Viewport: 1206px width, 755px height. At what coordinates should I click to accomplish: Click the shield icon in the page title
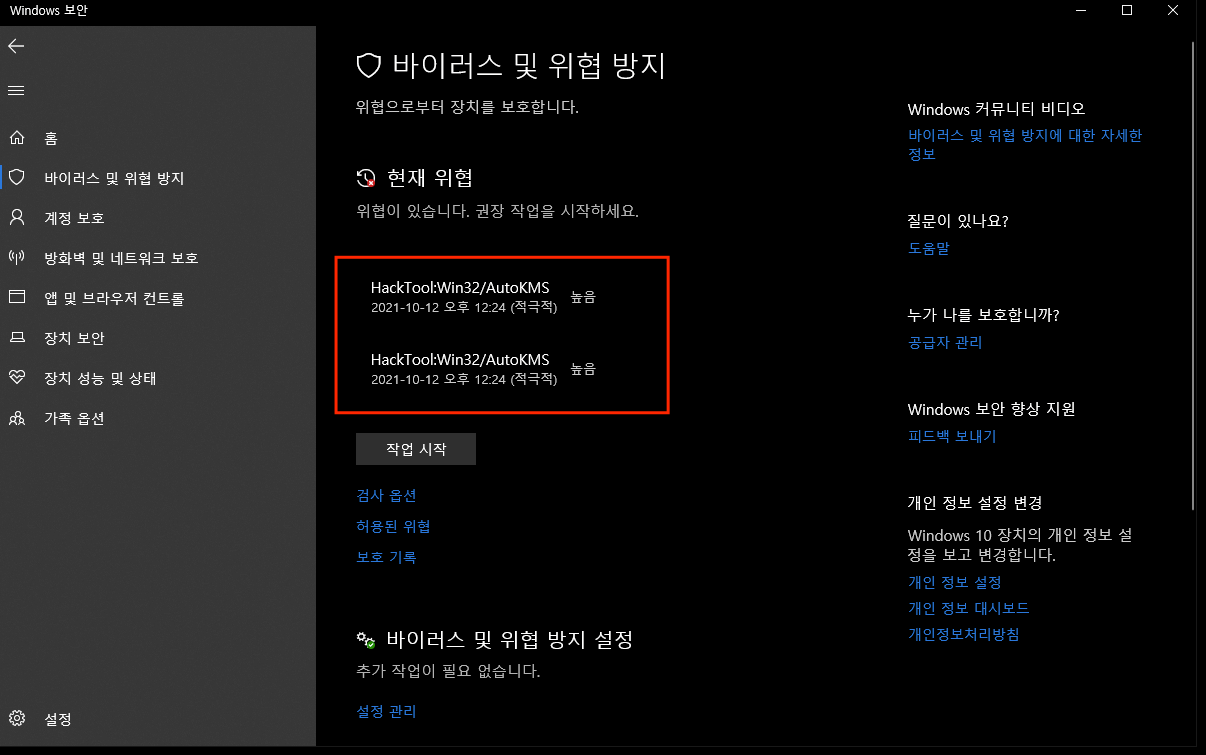point(370,67)
